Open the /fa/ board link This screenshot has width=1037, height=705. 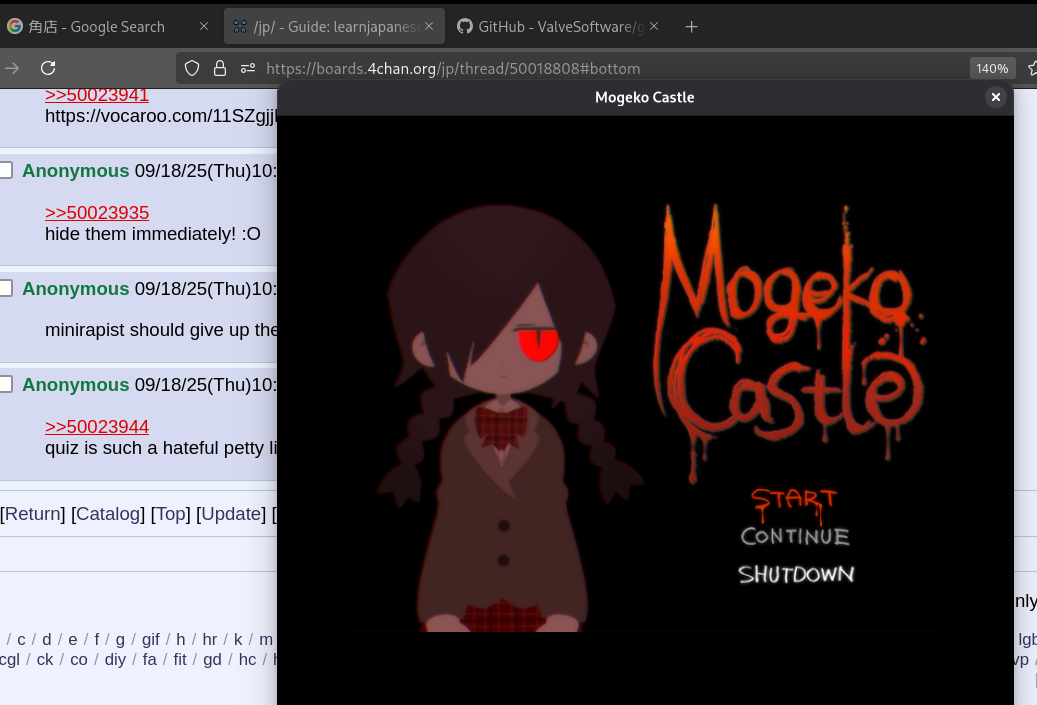coord(149,659)
